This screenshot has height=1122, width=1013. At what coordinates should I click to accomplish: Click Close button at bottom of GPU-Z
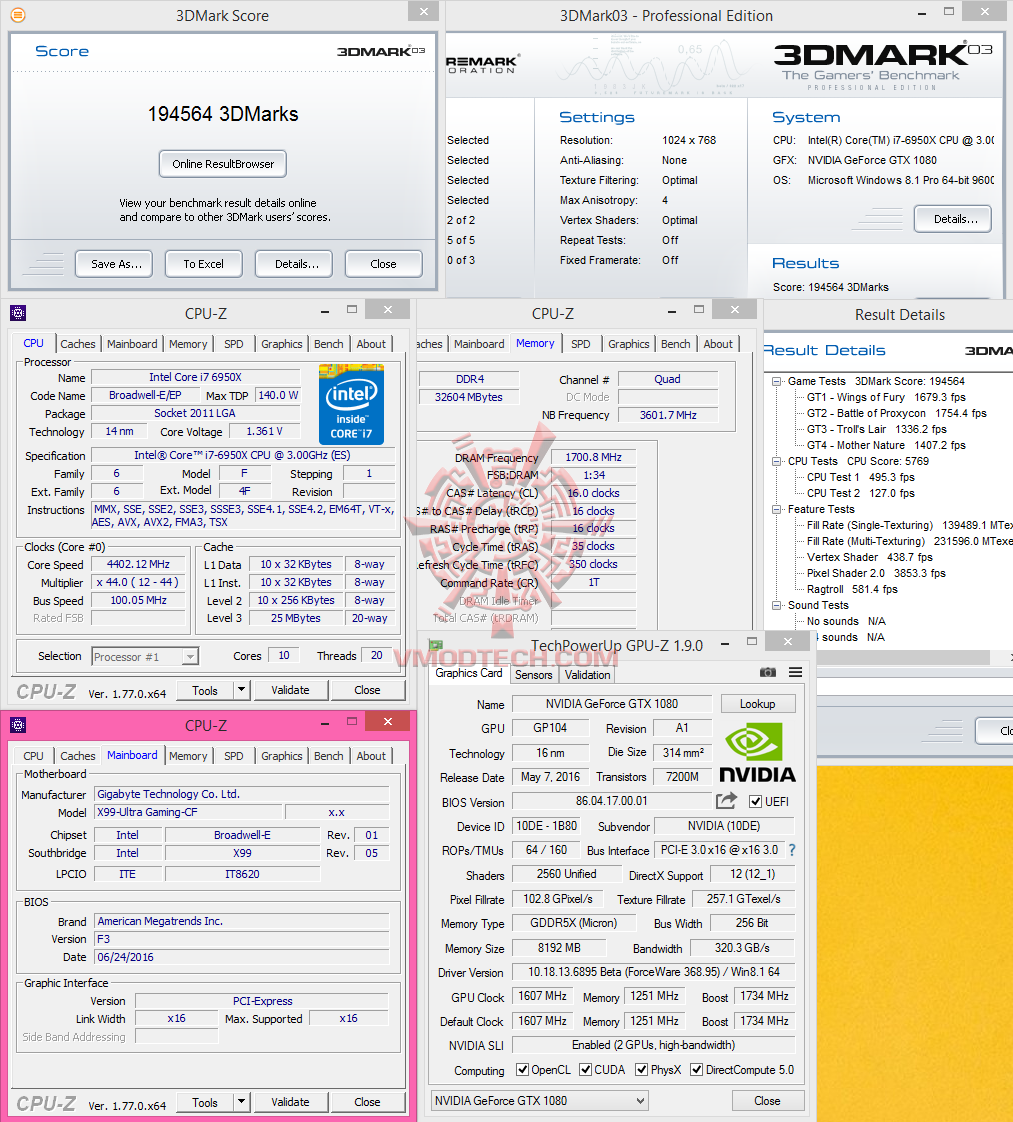click(768, 1101)
